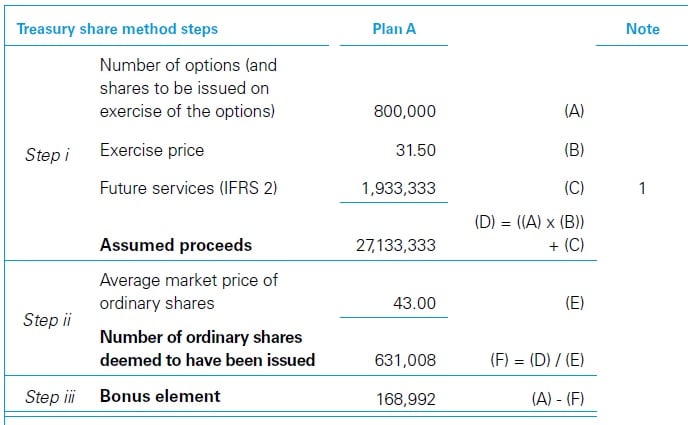The width and height of the screenshot is (695, 425).
Task: Click the 'Step i' row label
Action: coord(47,155)
